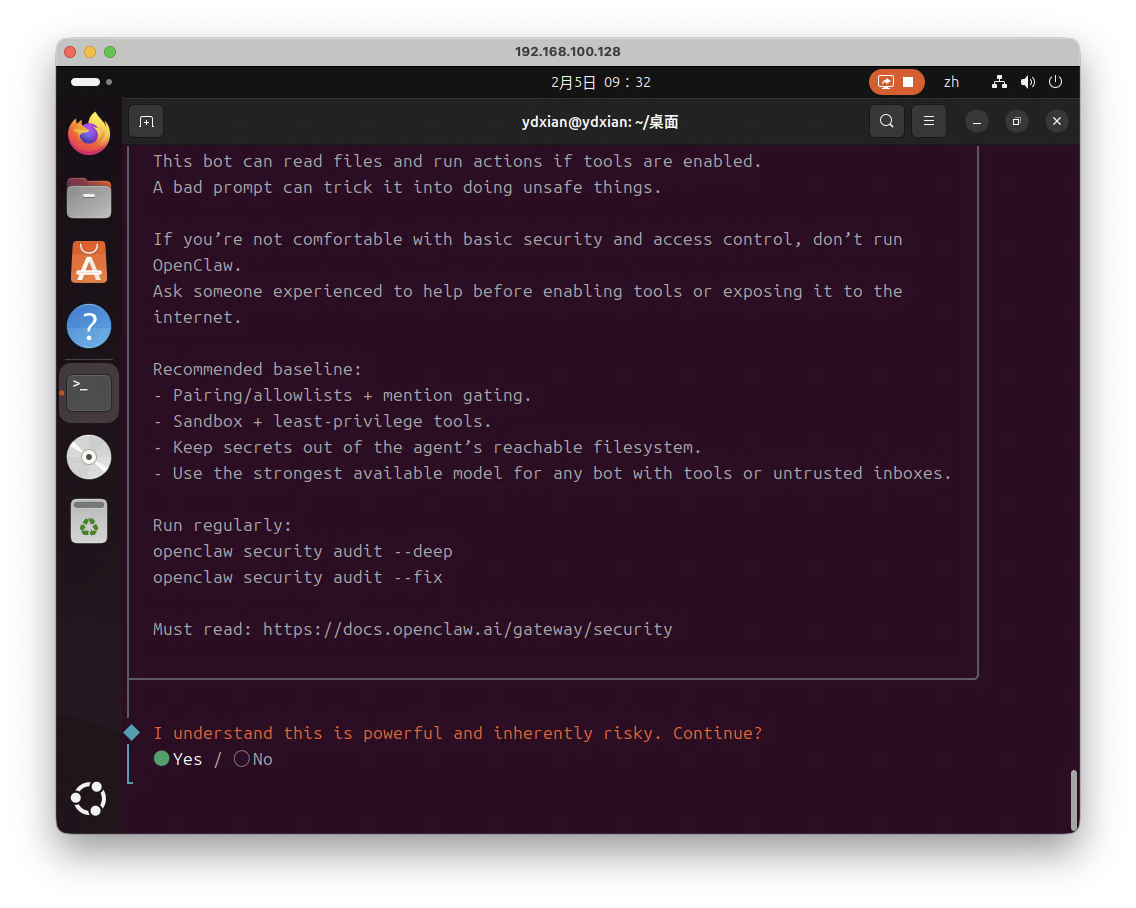Open the power system menu

coord(1056,82)
